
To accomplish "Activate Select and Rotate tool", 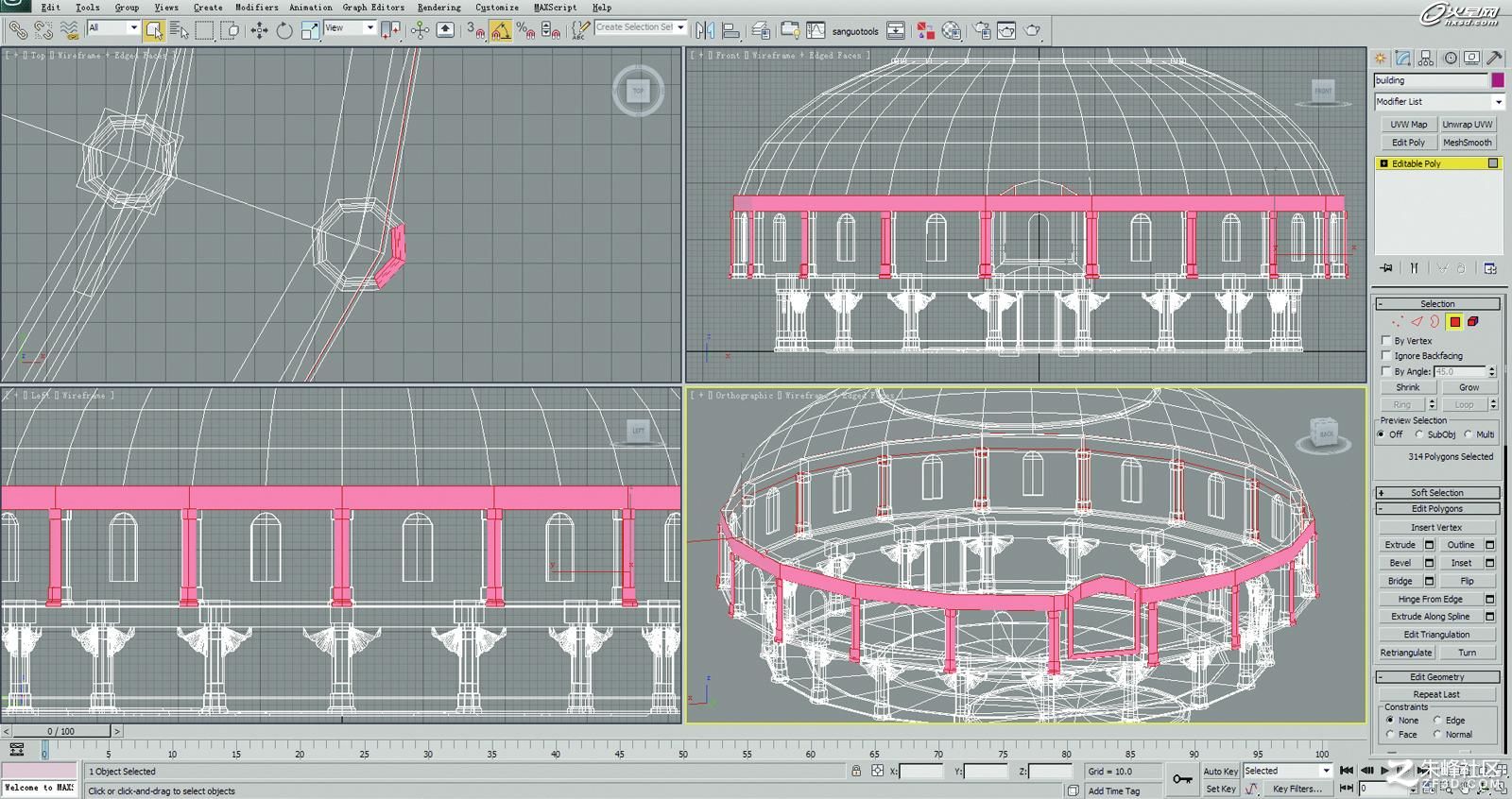I will point(284,30).
